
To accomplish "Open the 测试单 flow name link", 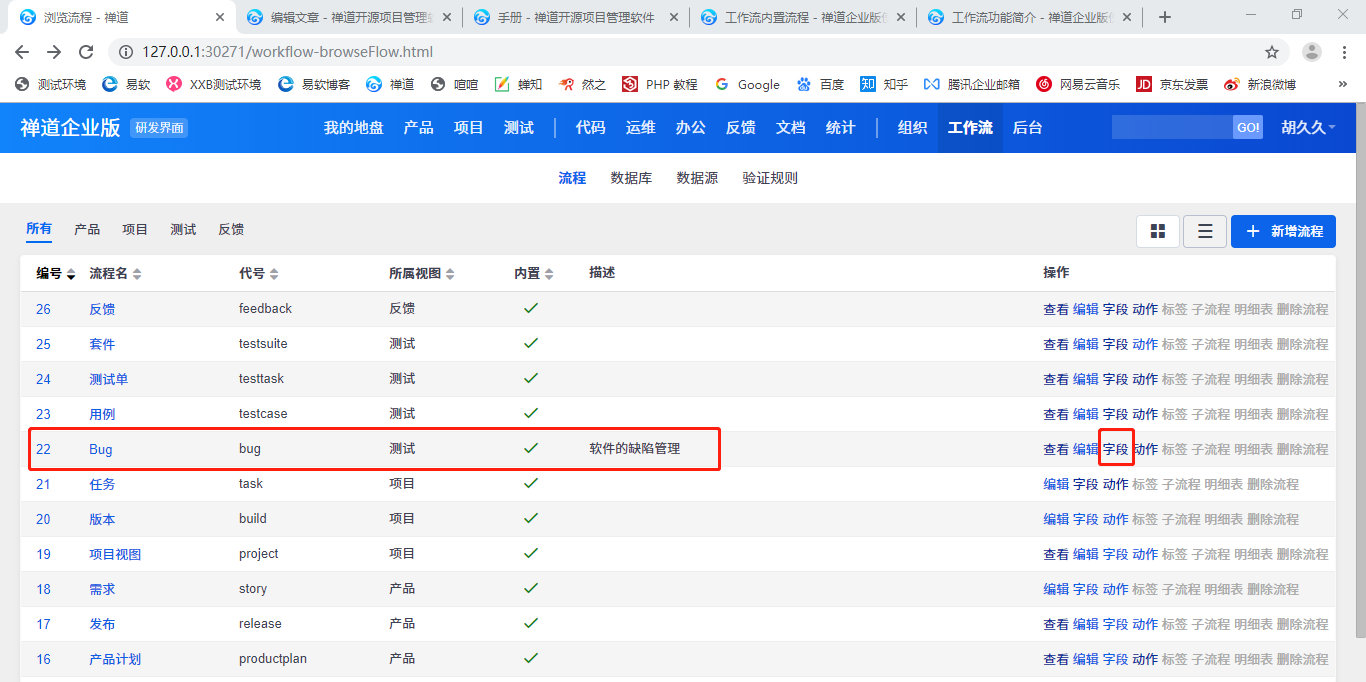I will 108,379.
